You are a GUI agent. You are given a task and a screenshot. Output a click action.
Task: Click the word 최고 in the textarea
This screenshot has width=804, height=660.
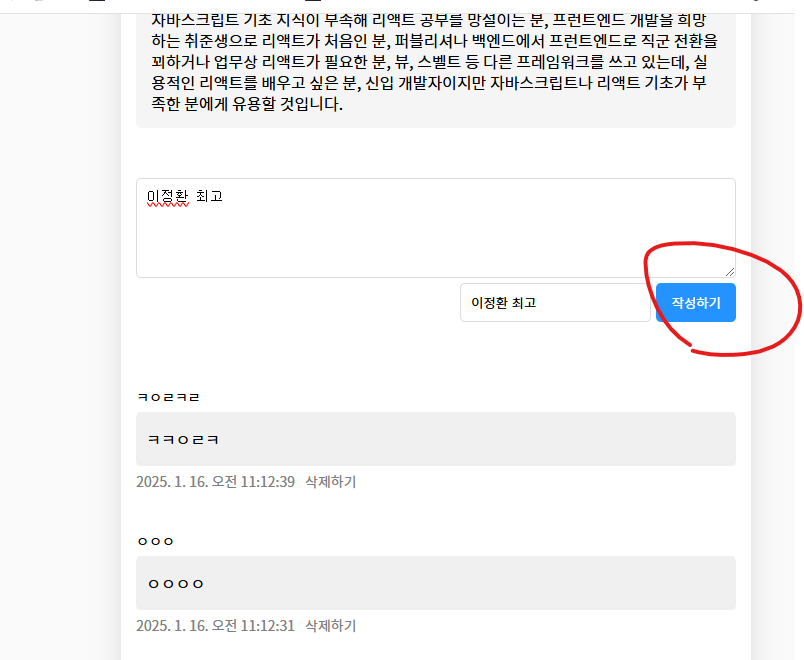point(209,196)
